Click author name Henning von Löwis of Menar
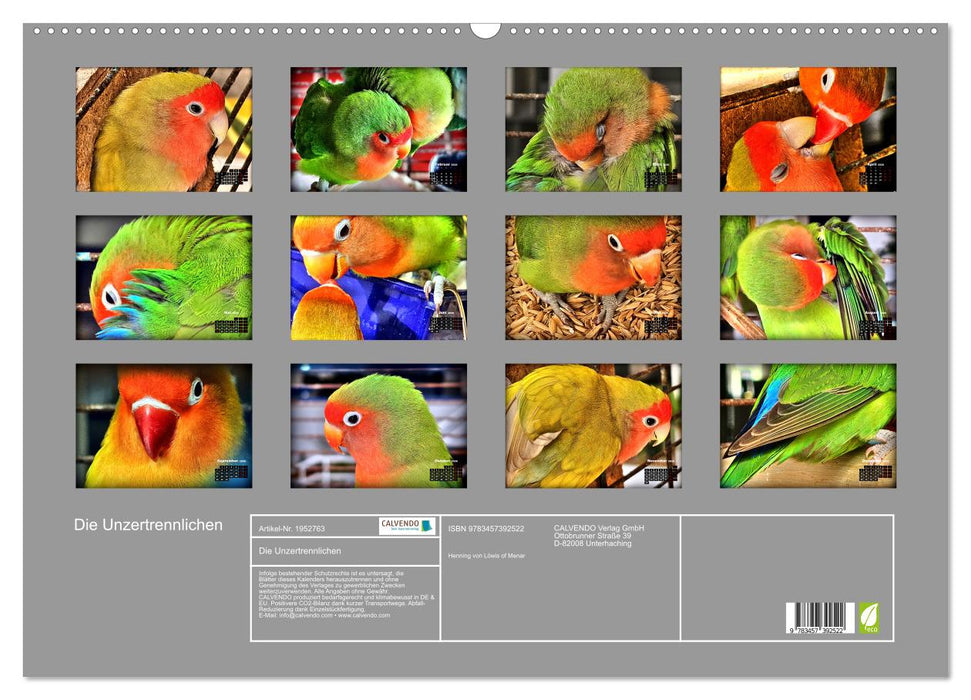This screenshot has width=971, height=700. (487, 555)
